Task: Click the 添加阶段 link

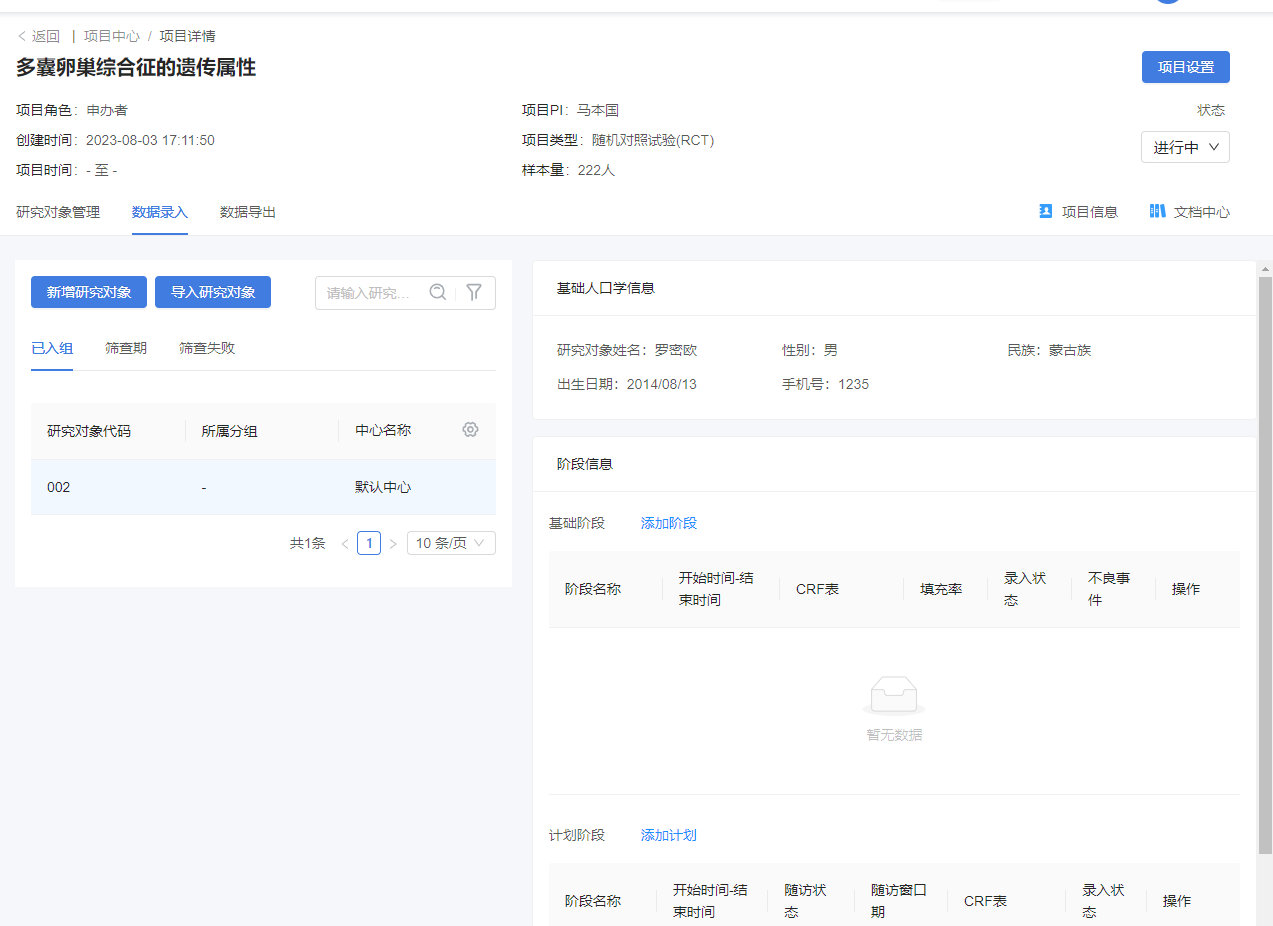Action: coord(668,523)
